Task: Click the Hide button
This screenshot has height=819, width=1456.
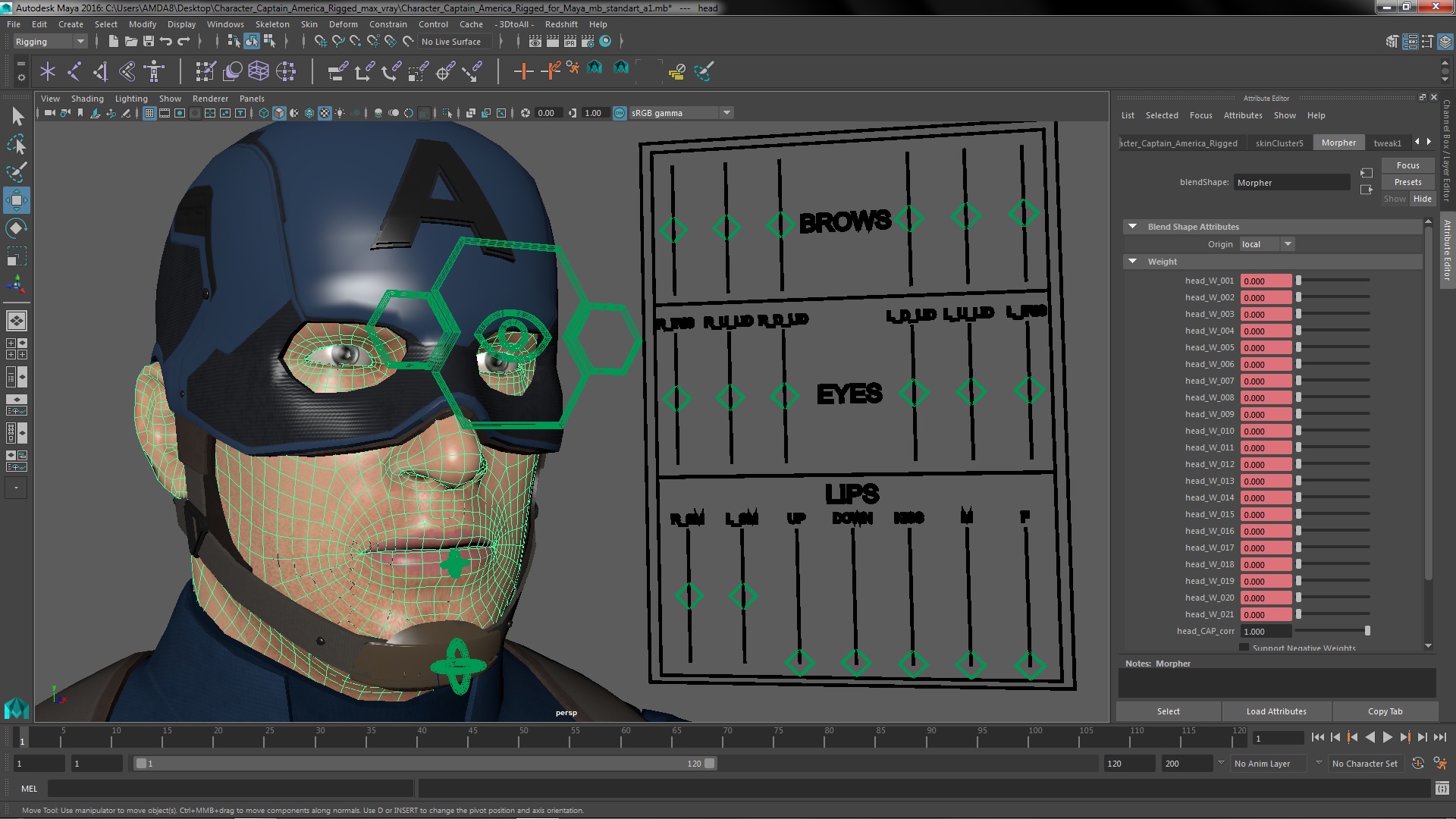Action: 1422,199
